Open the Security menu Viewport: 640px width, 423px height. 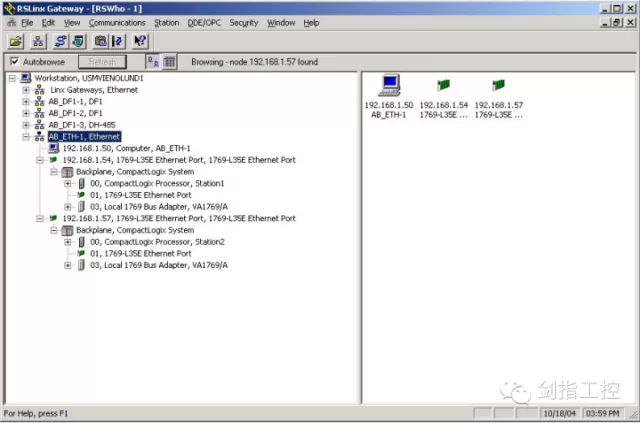tap(243, 22)
